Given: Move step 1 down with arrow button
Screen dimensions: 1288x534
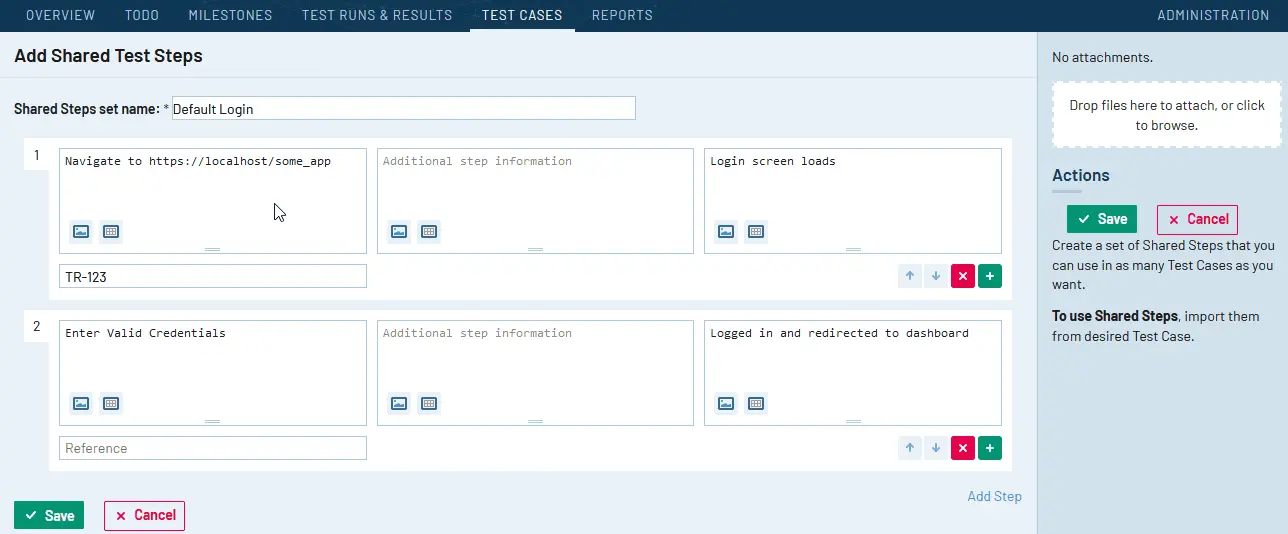Looking at the screenshot, I should point(936,276).
